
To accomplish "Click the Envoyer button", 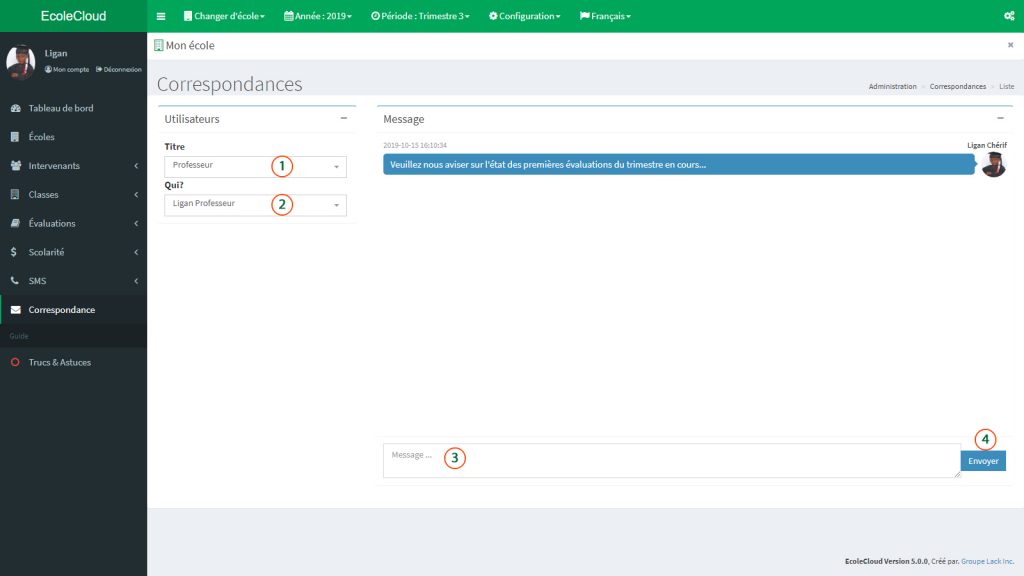I will coord(983,460).
